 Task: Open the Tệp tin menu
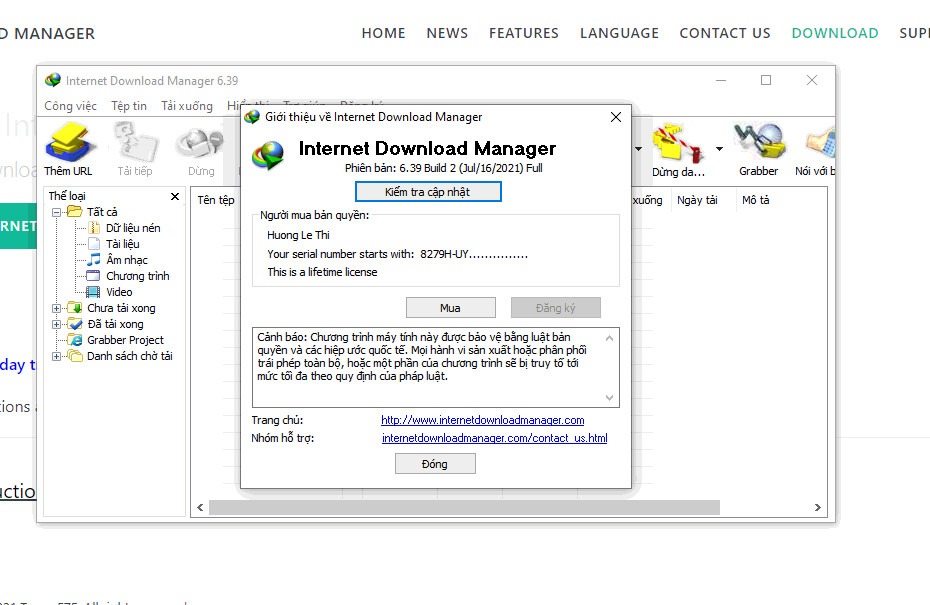129,106
